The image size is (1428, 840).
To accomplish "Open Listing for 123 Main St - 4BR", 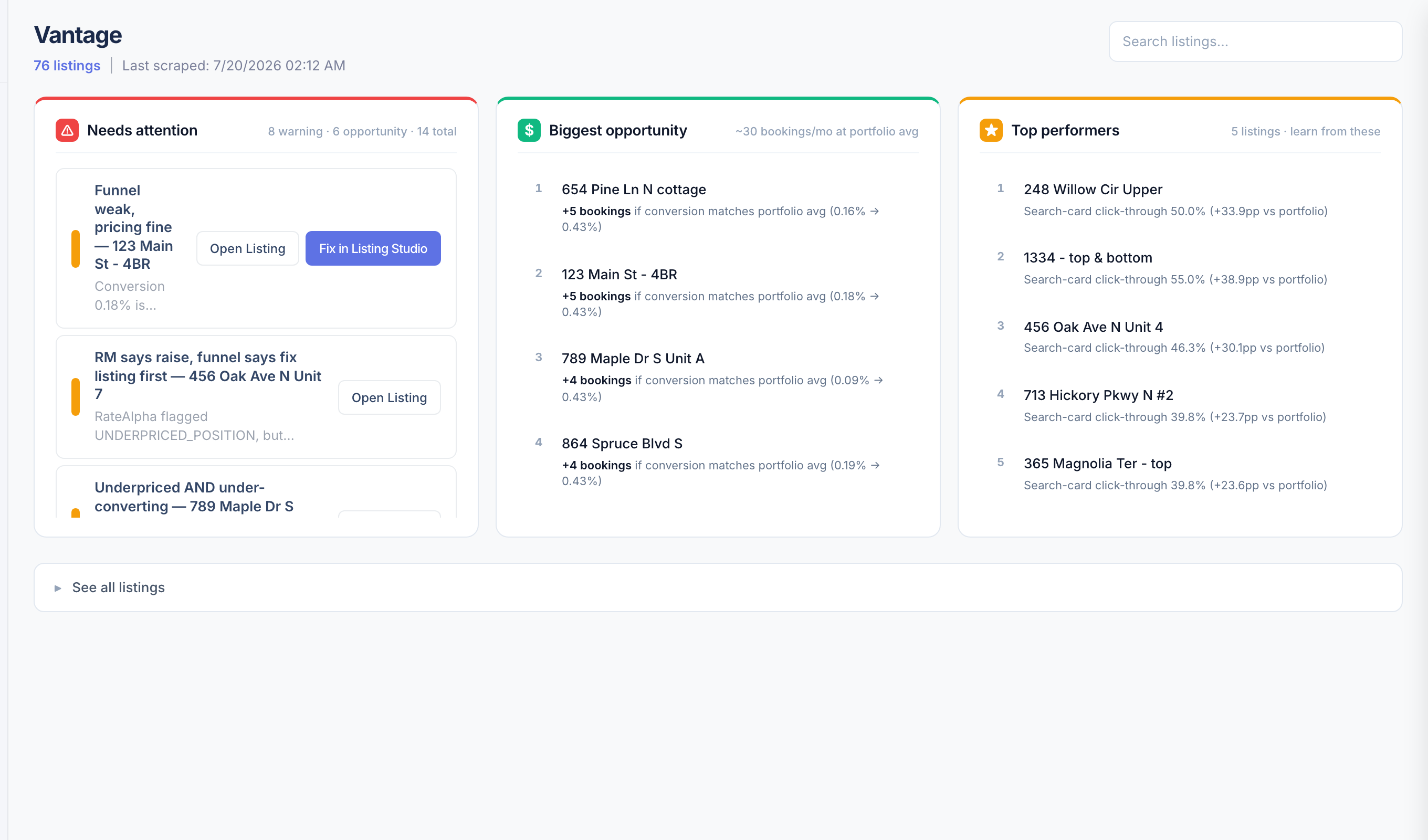I will (248, 248).
